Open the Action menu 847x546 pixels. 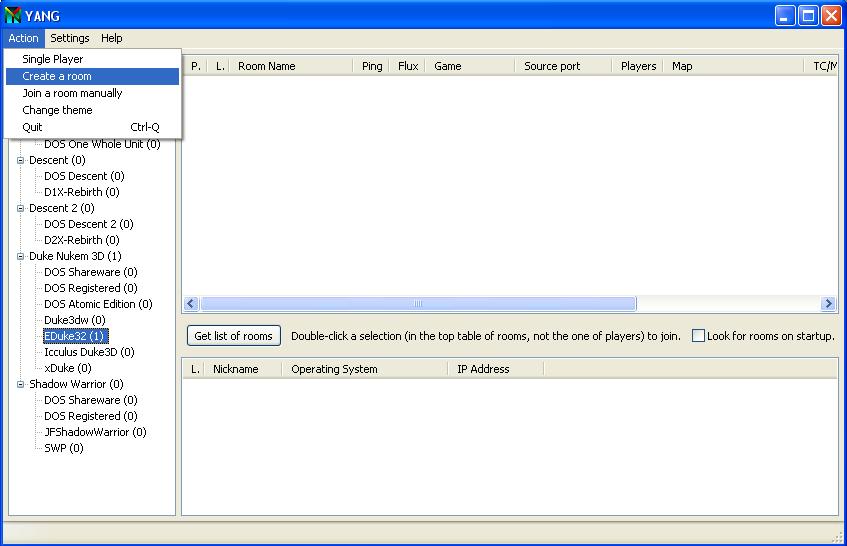pyautogui.click(x=23, y=38)
